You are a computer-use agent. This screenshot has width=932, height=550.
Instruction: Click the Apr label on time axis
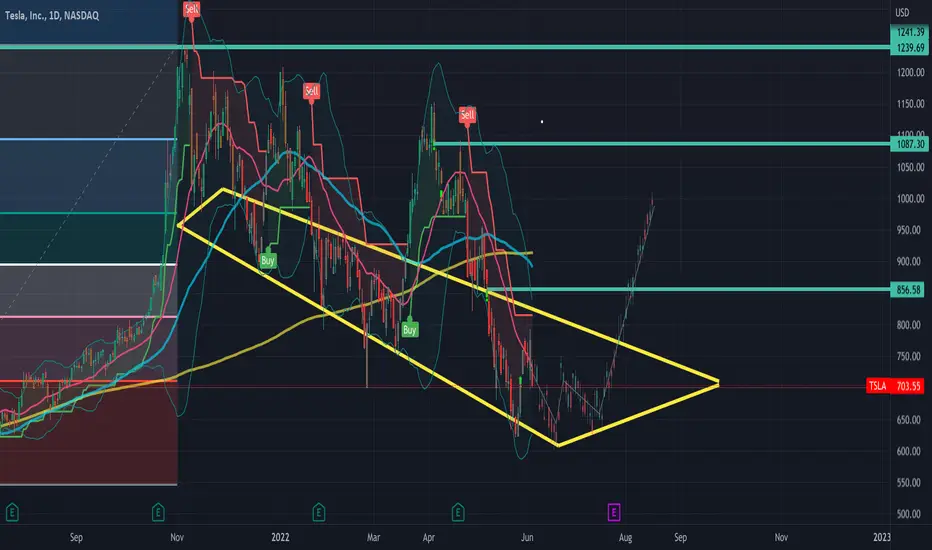(x=429, y=538)
